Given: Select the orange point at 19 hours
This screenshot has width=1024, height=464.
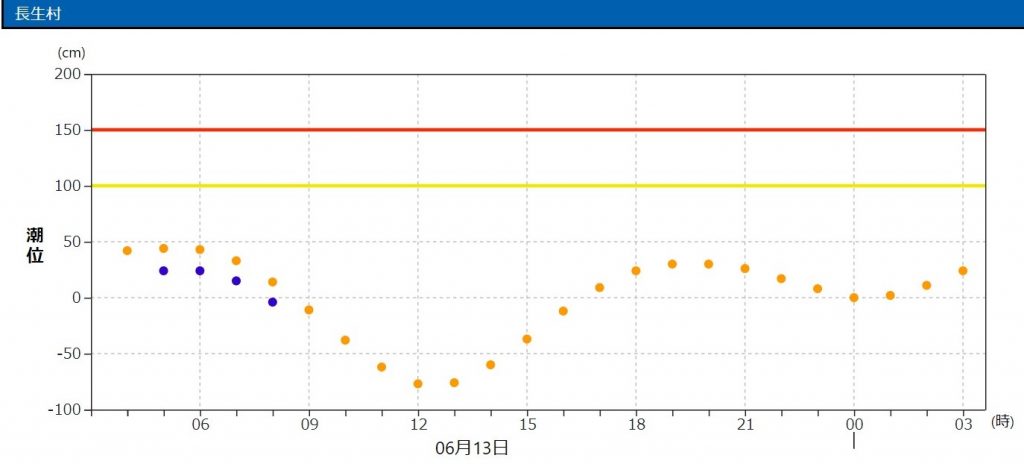Looking at the screenshot, I should pyautogui.click(x=672, y=264).
